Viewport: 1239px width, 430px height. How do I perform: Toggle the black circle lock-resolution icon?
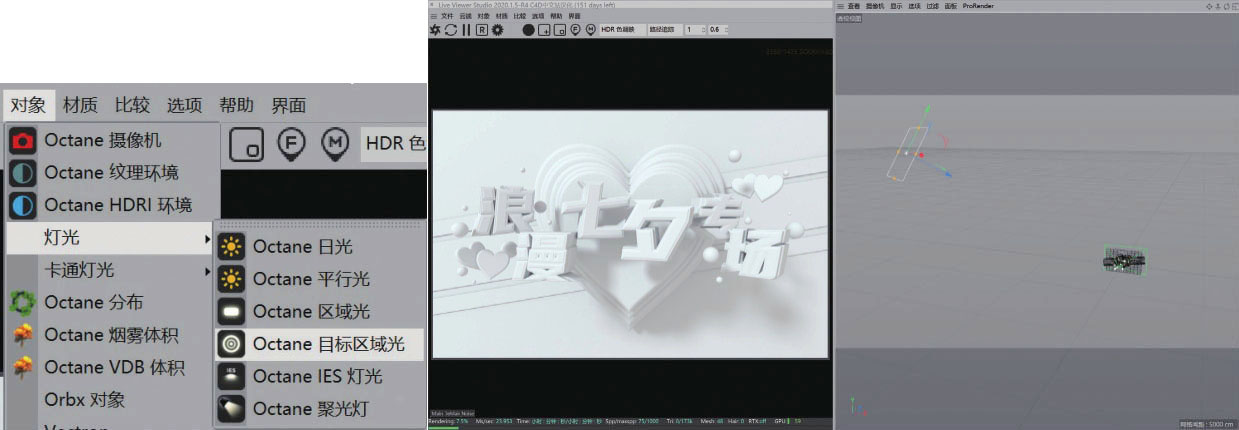[528, 30]
